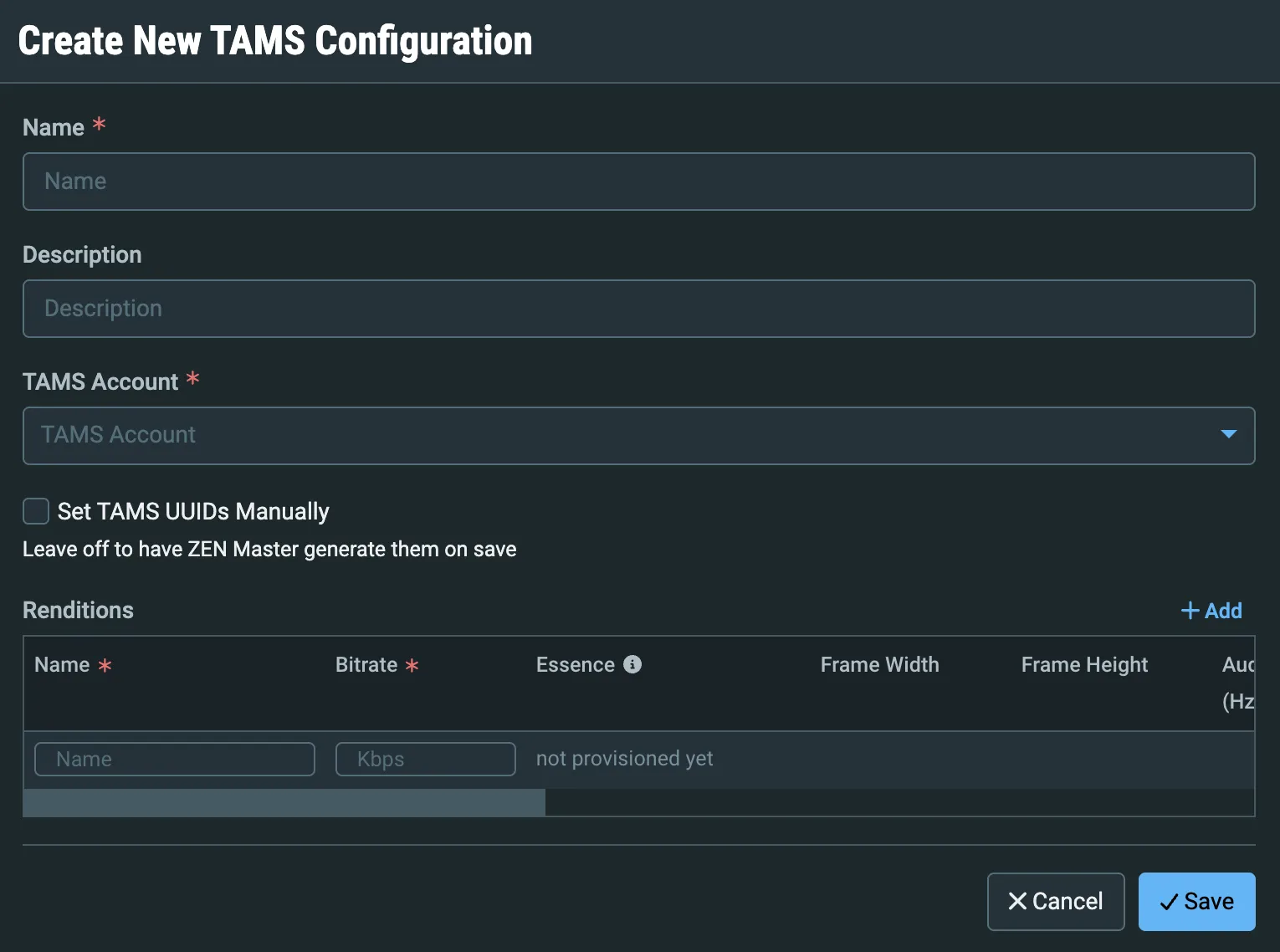Save the new TAMS configuration
1280x952 pixels.
[x=1196, y=901]
